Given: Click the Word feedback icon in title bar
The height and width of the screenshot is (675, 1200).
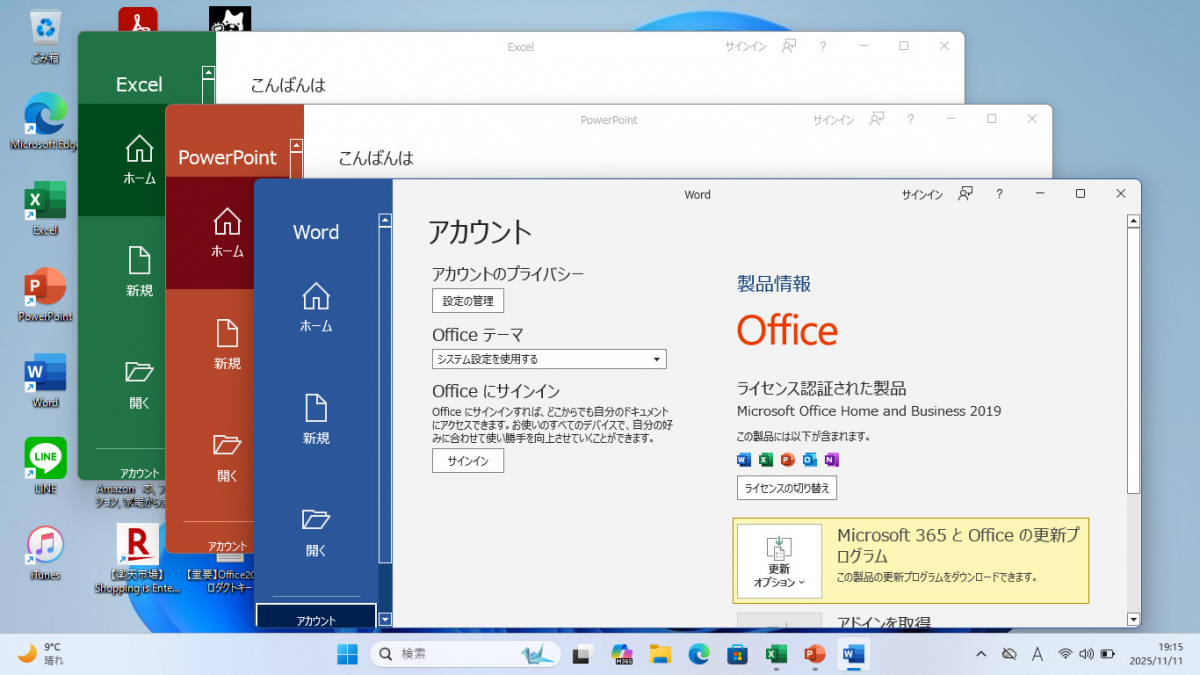Looking at the screenshot, I should 965,194.
